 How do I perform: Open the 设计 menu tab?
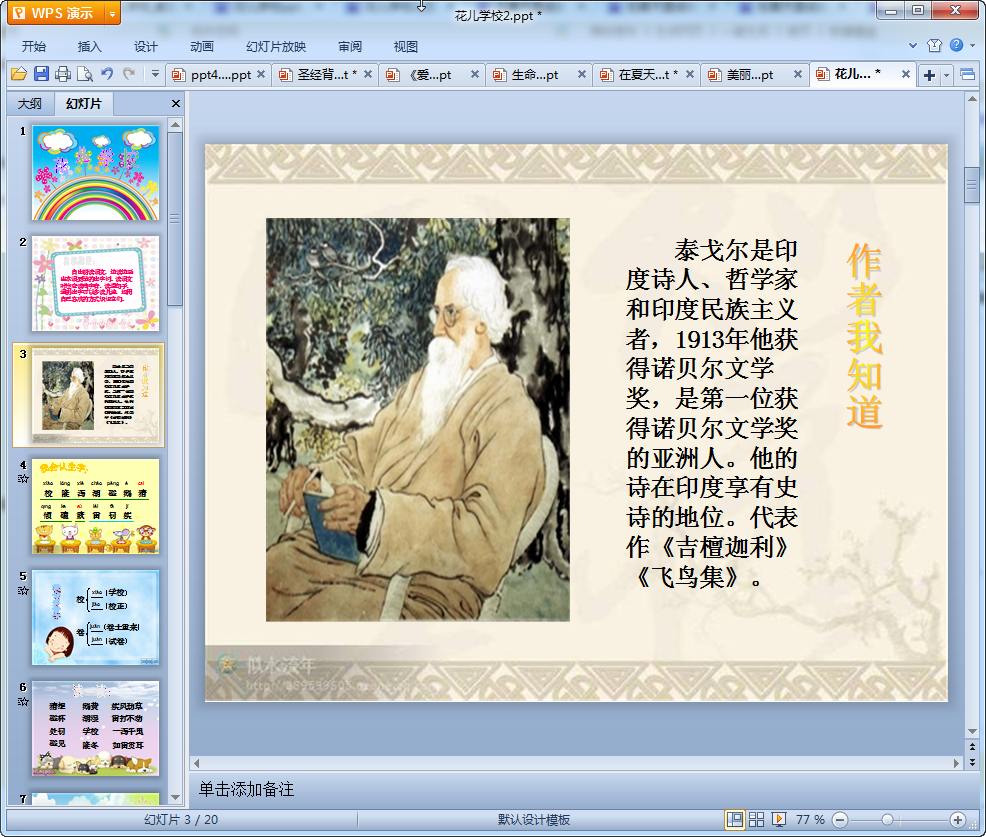pyautogui.click(x=145, y=47)
